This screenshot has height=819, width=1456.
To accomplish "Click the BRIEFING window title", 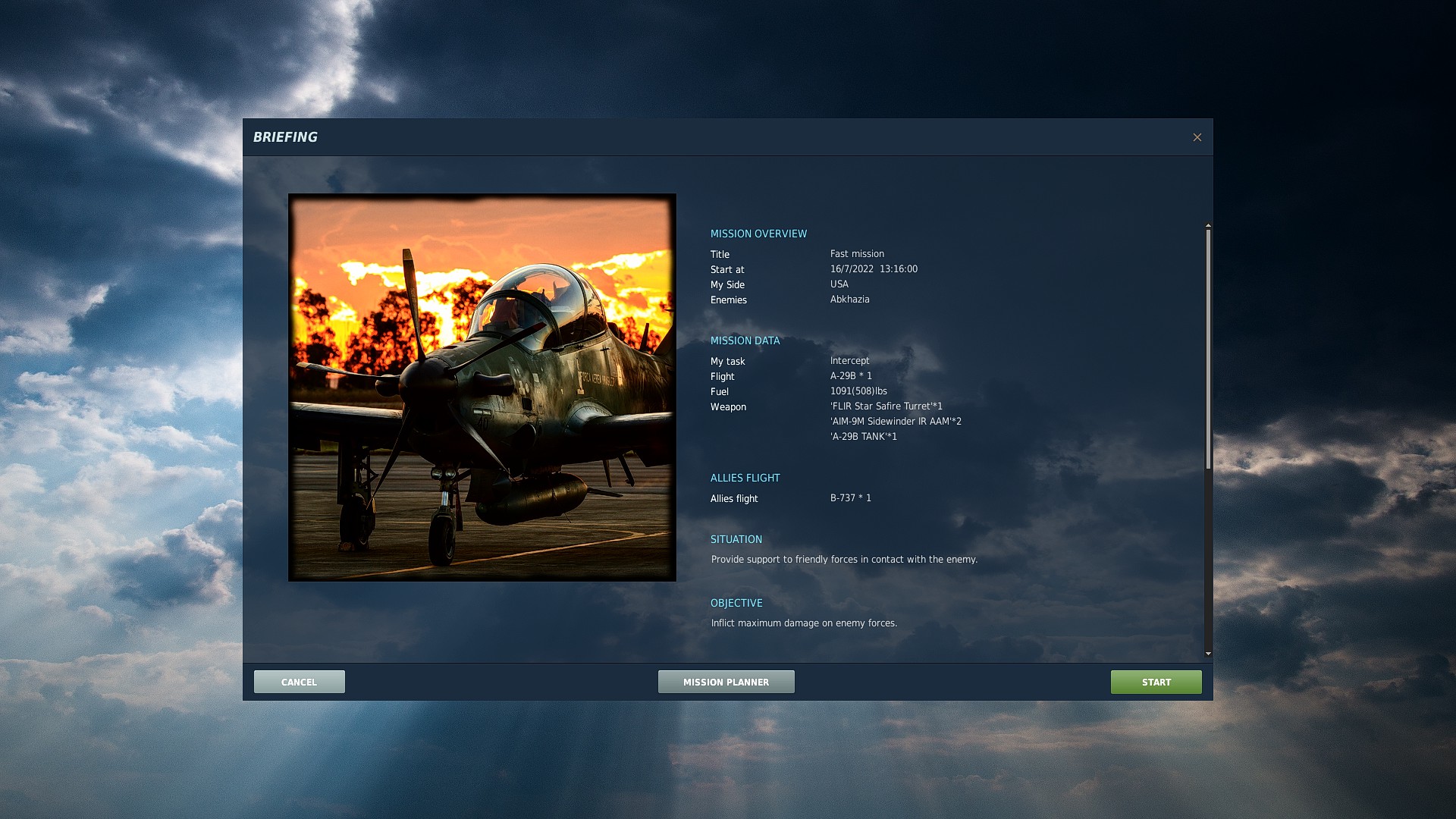I will click(x=285, y=137).
